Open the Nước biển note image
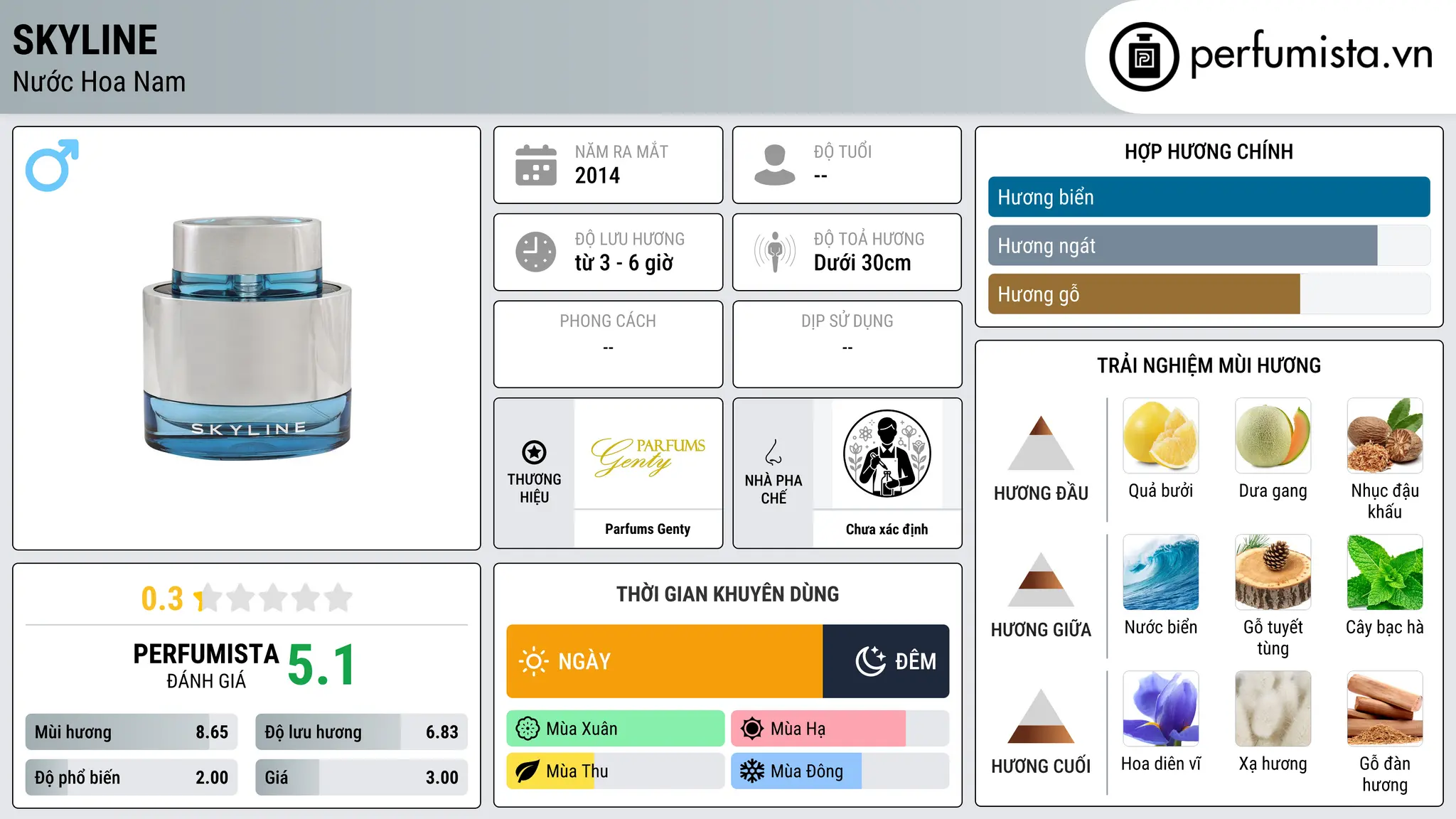Viewport: 1456px width, 819px height. click(1161, 572)
